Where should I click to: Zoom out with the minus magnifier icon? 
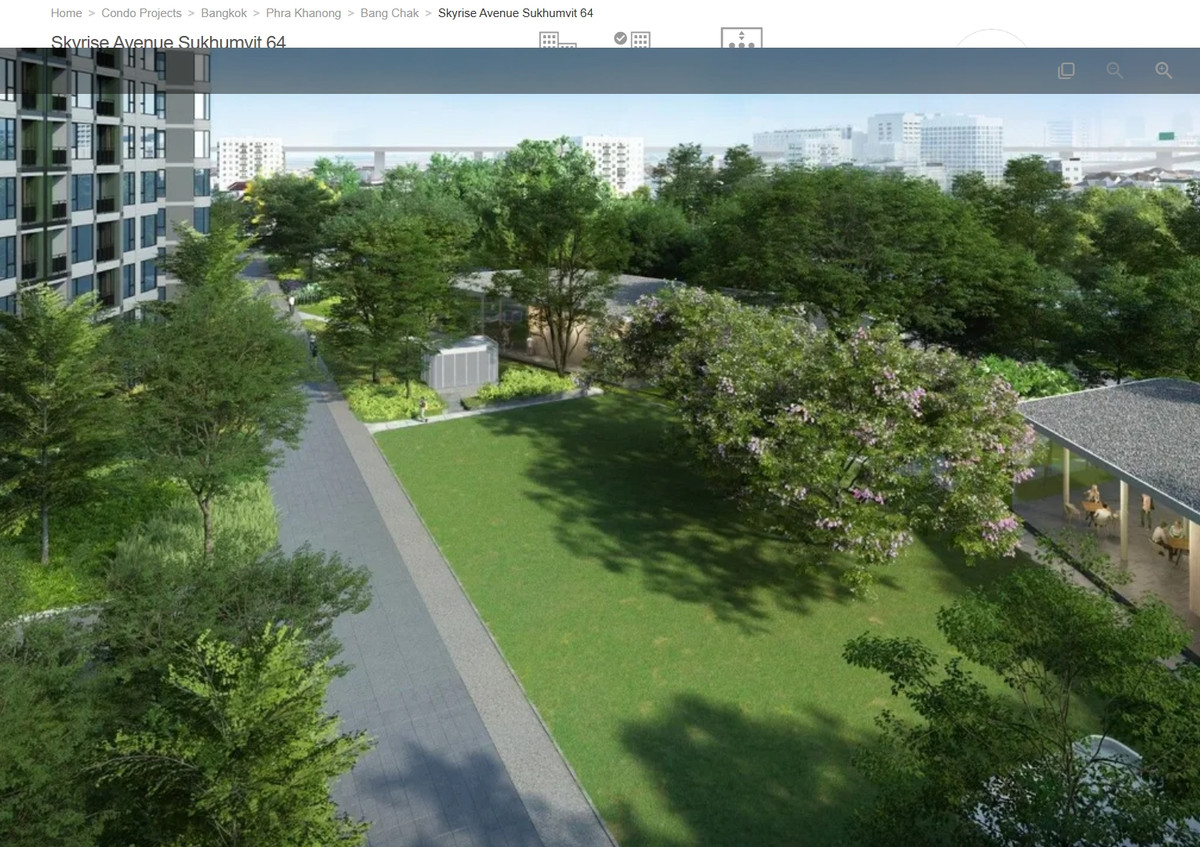click(x=1114, y=70)
